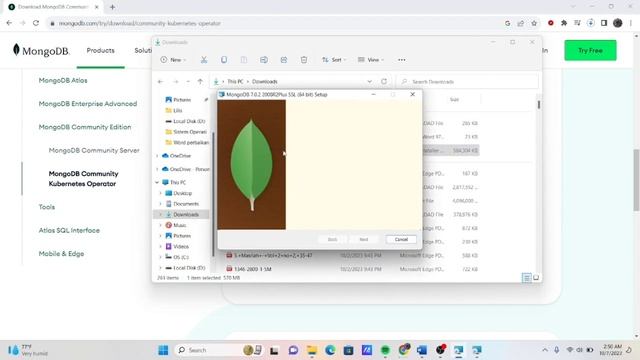Reload the browser page
Screen dimensions: 640x360
[36, 23]
